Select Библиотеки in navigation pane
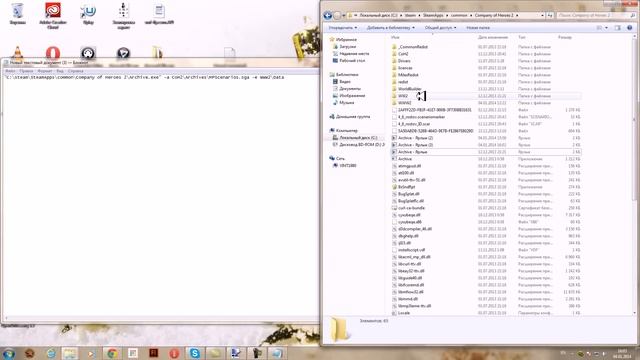Viewport: 640px width, 360px height. click(347, 75)
